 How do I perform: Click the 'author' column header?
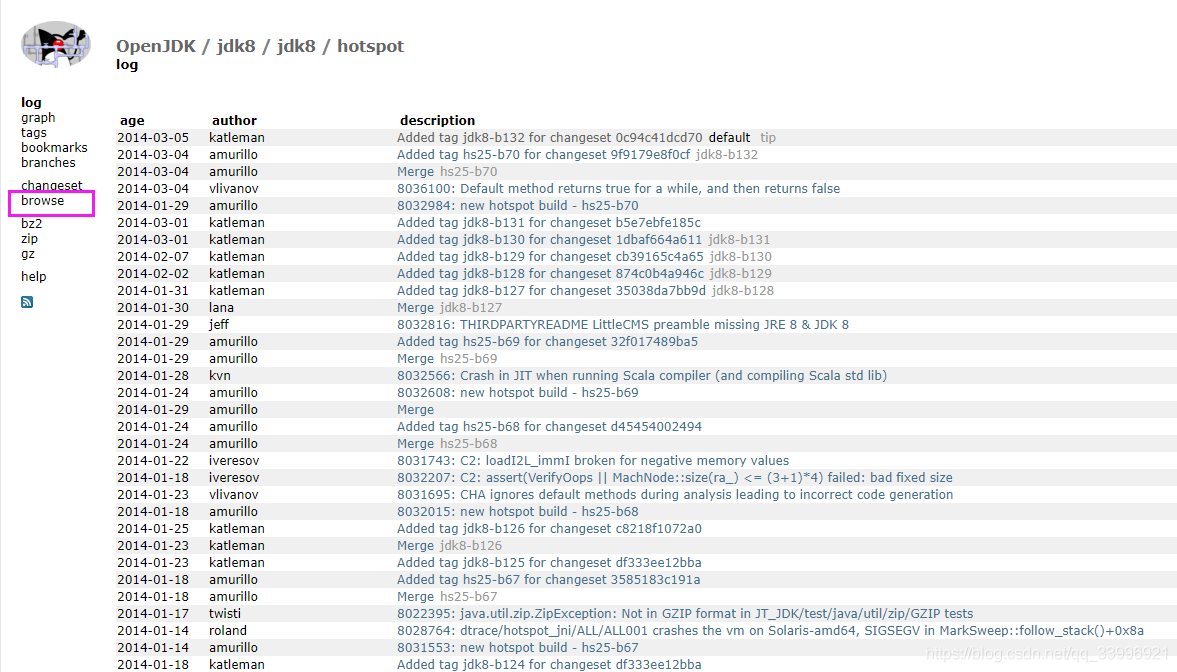234,121
